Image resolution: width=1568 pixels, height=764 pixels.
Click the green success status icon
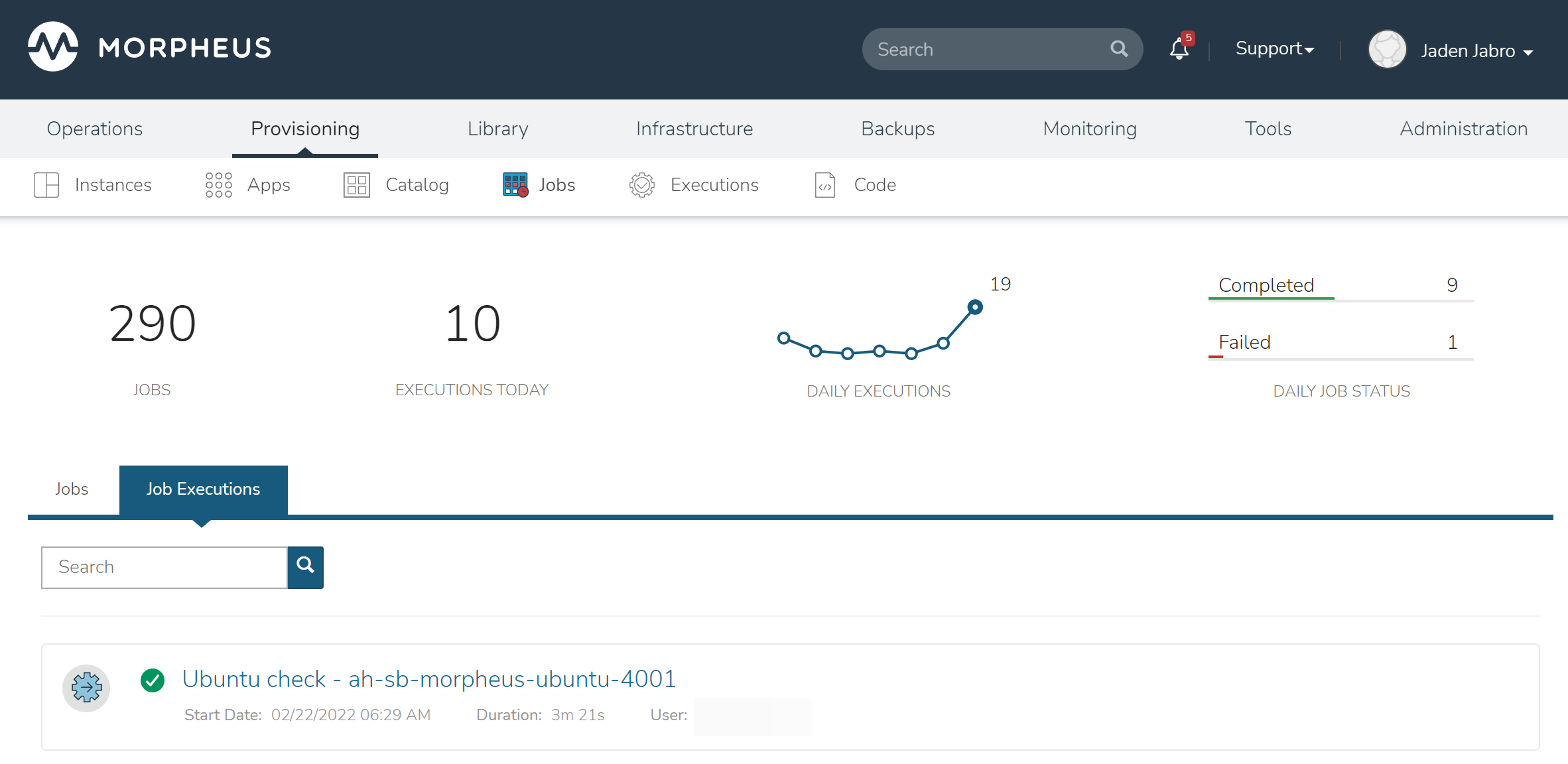(153, 680)
